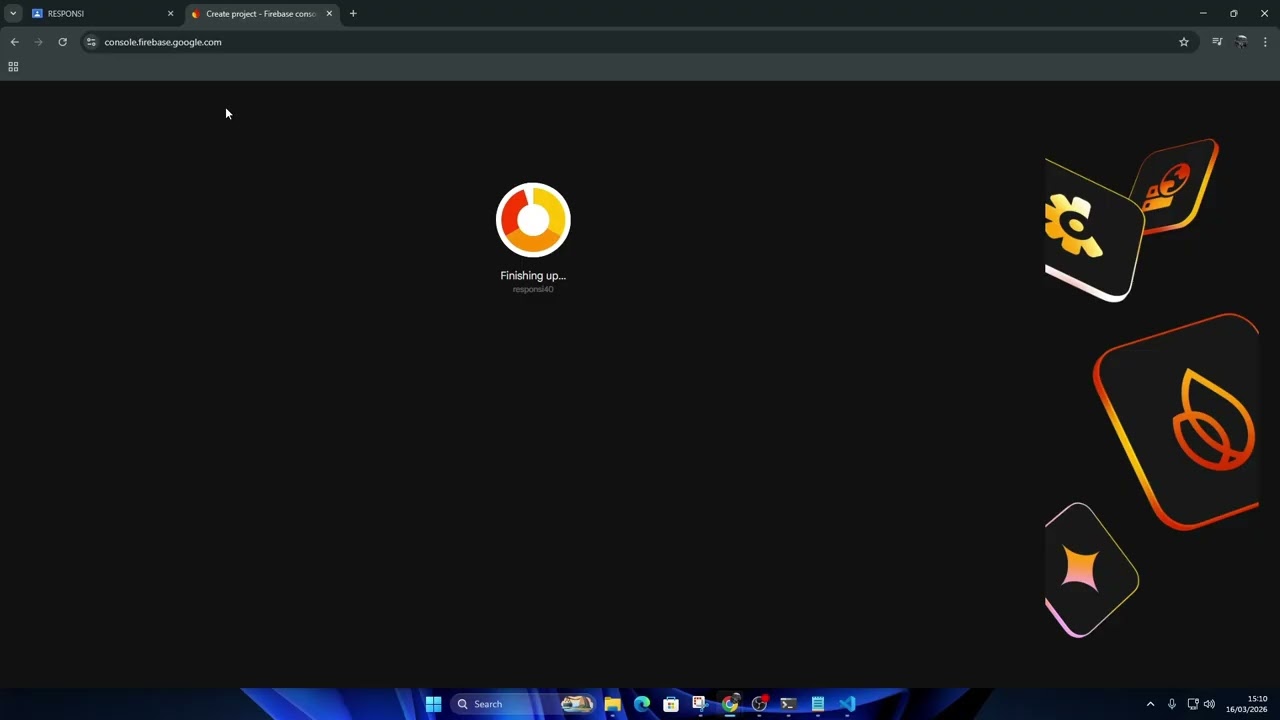This screenshot has height=720, width=1280.
Task: Open the Chrome profile avatar menu
Action: [1241, 42]
